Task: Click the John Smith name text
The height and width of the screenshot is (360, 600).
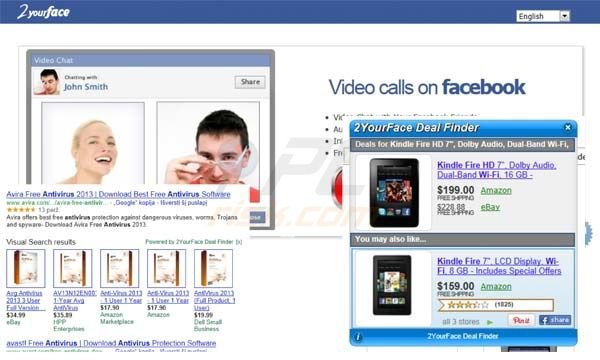Action: [86, 87]
